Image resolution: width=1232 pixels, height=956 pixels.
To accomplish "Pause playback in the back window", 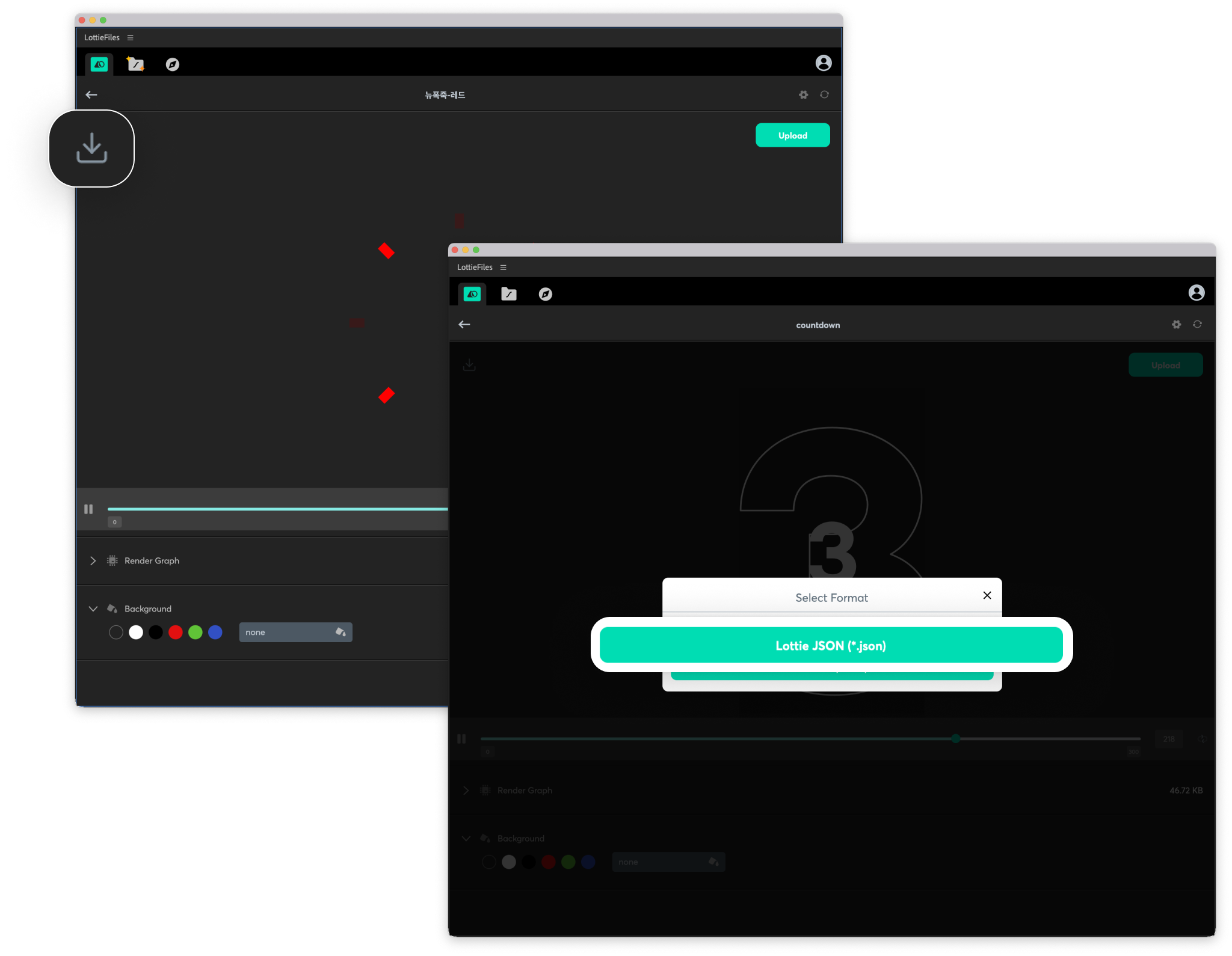I will [88, 509].
